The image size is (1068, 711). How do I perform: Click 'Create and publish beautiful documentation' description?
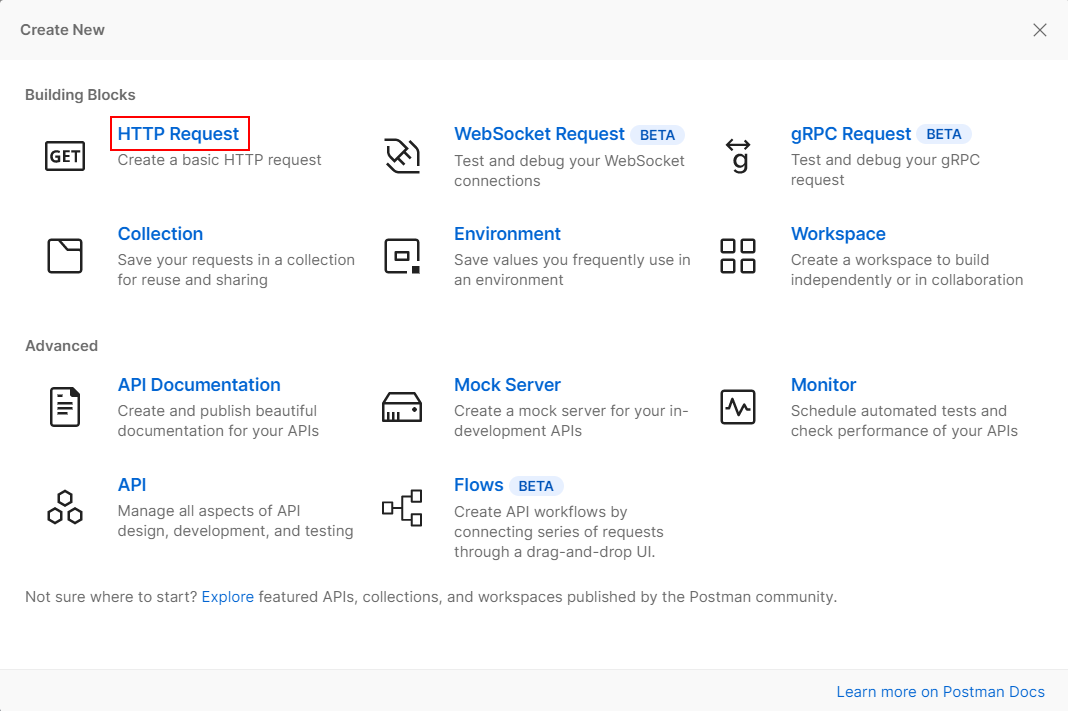218,421
